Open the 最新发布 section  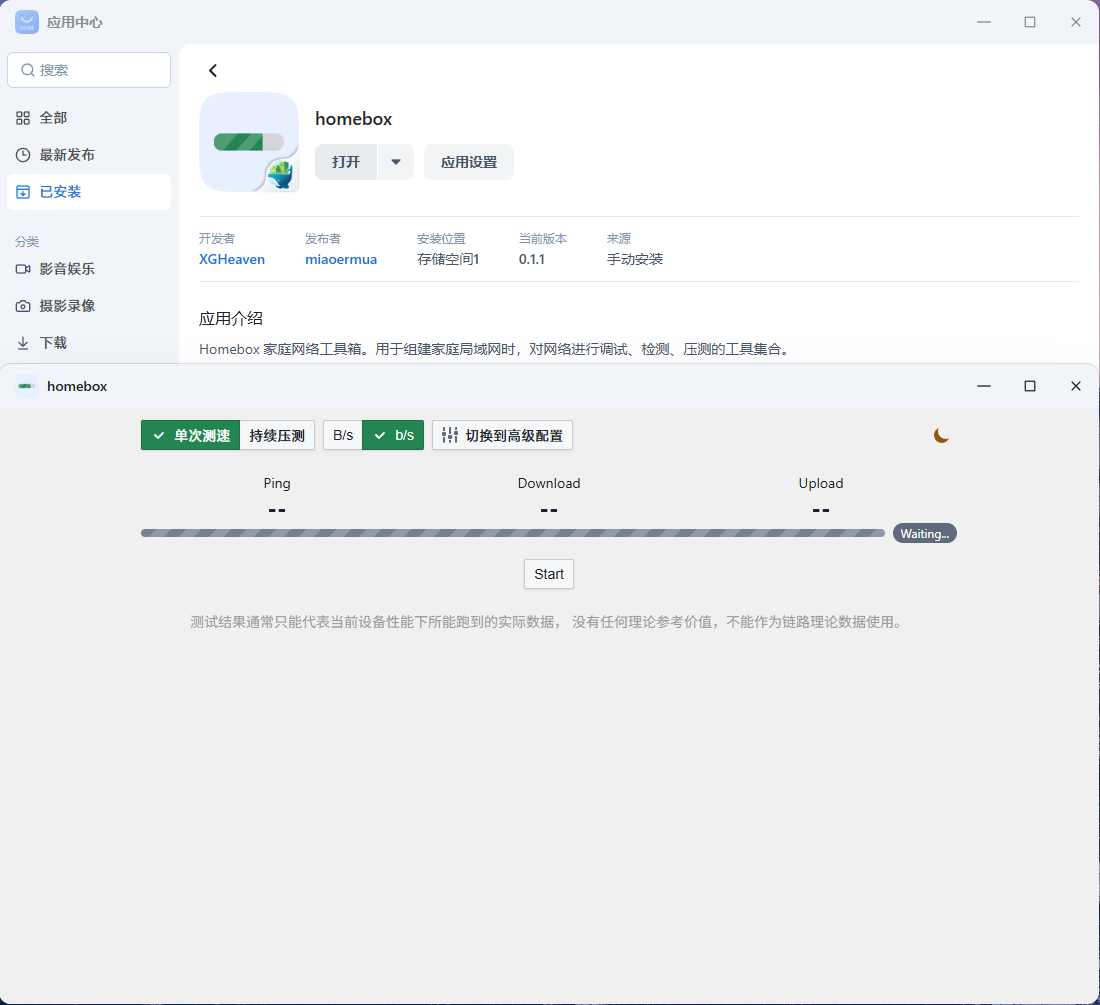tap(89, 155)
